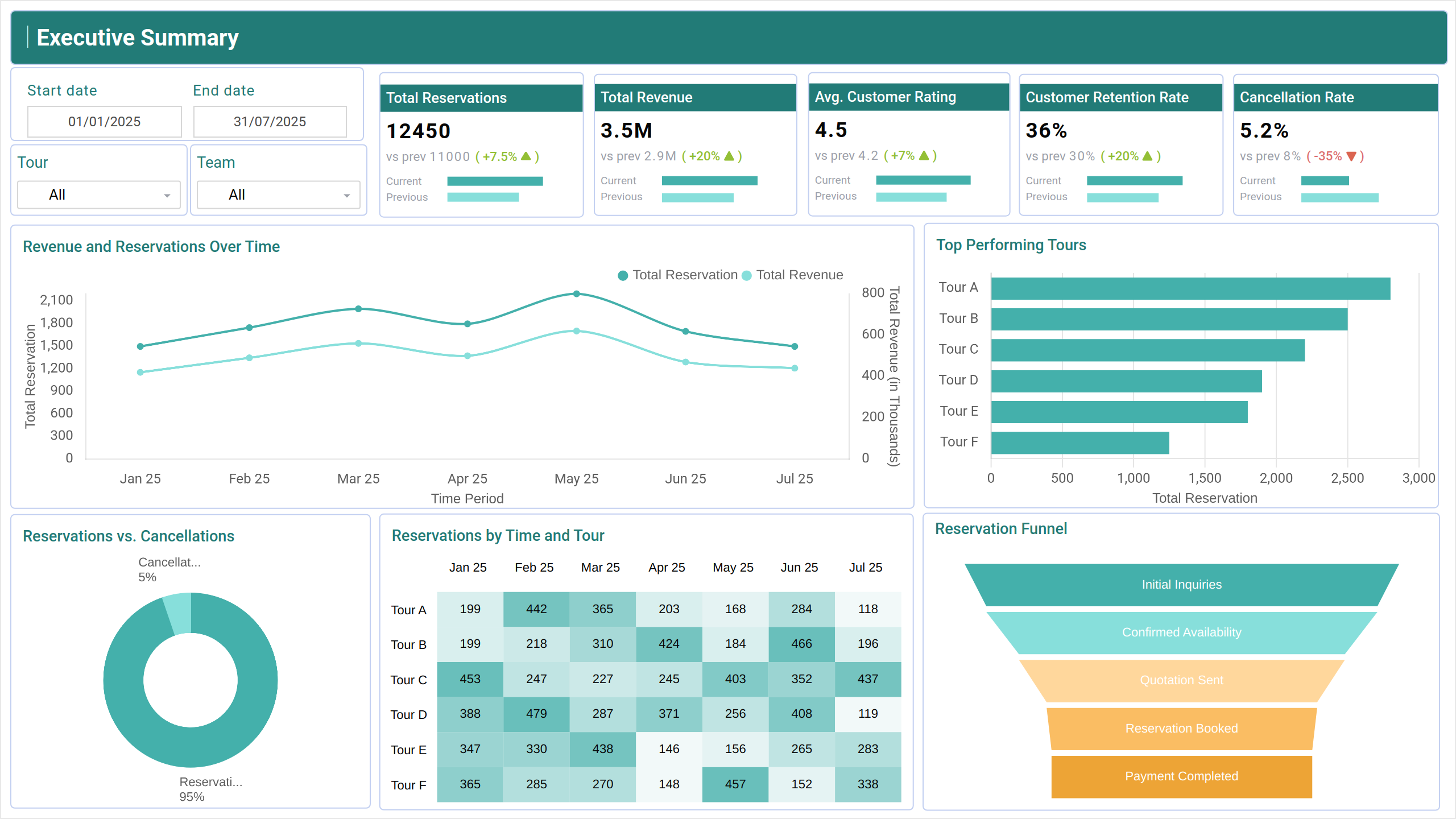Click the Quotation Sent funnel stage

point(1182,680)
